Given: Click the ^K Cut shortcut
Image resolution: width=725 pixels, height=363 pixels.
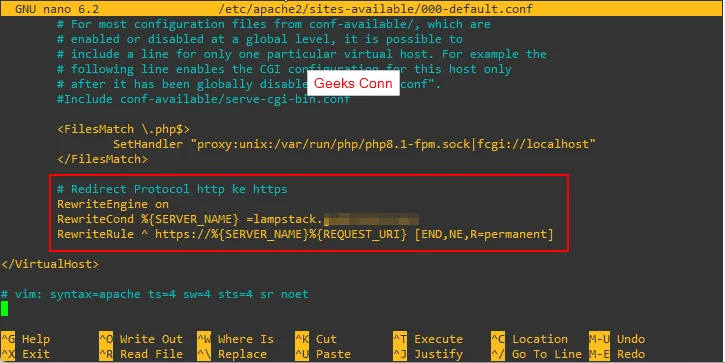Looking at the screenshot, I should [x=316, y=339].
